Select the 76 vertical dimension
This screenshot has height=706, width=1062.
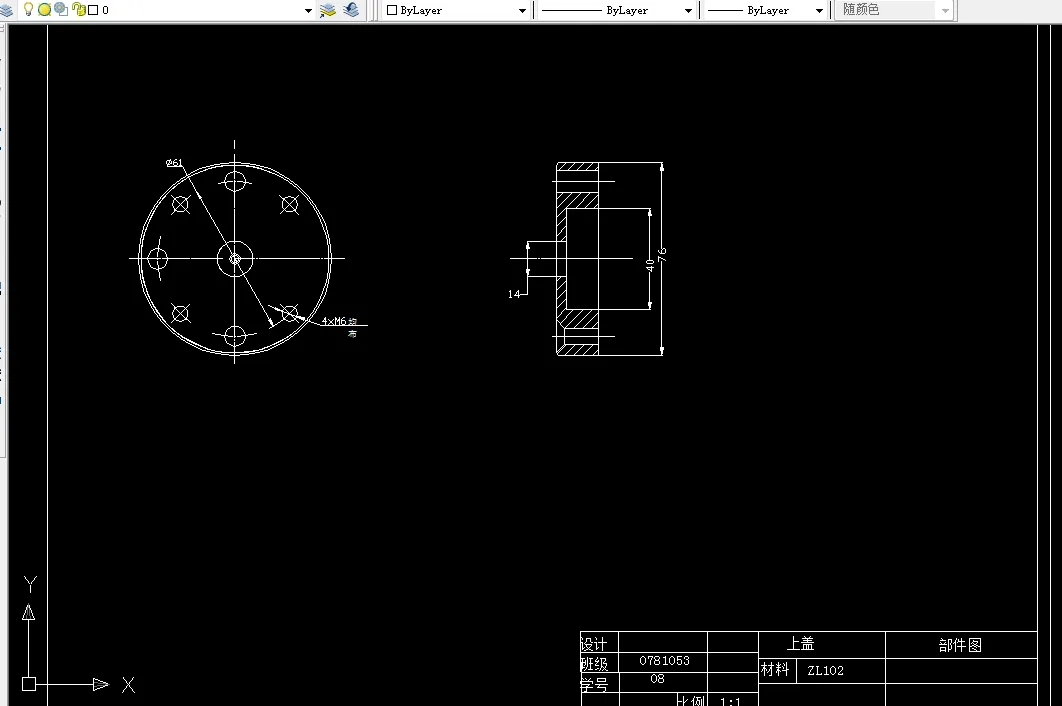tap(662, 255)
